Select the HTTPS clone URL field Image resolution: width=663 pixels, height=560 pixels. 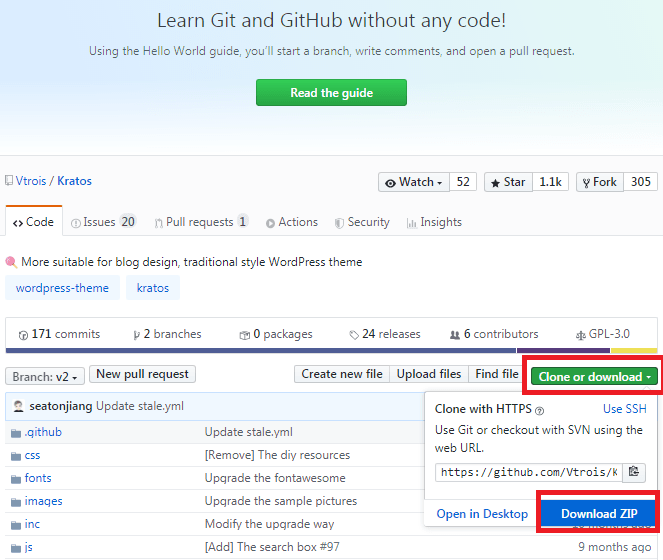(528, 472)
